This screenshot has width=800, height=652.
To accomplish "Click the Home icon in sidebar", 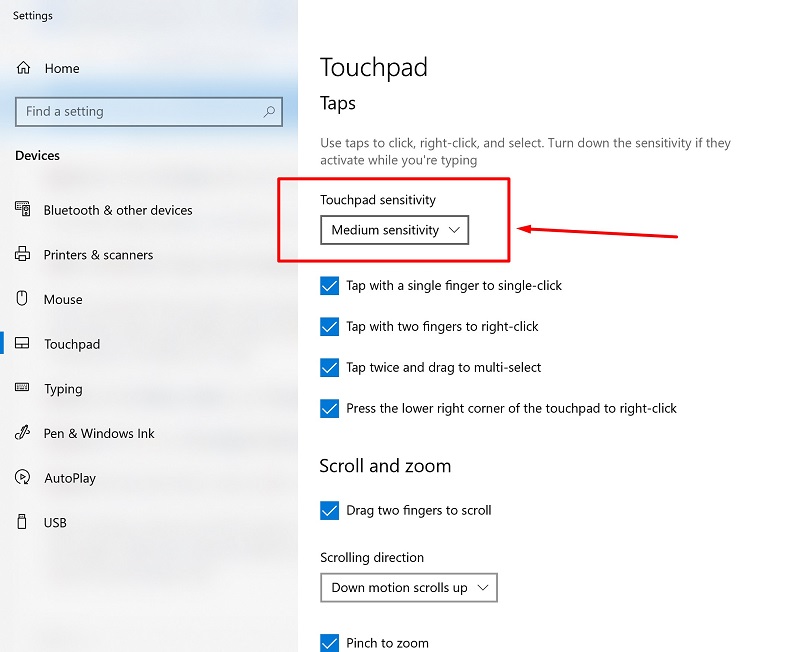I will (x=23, y=68).
